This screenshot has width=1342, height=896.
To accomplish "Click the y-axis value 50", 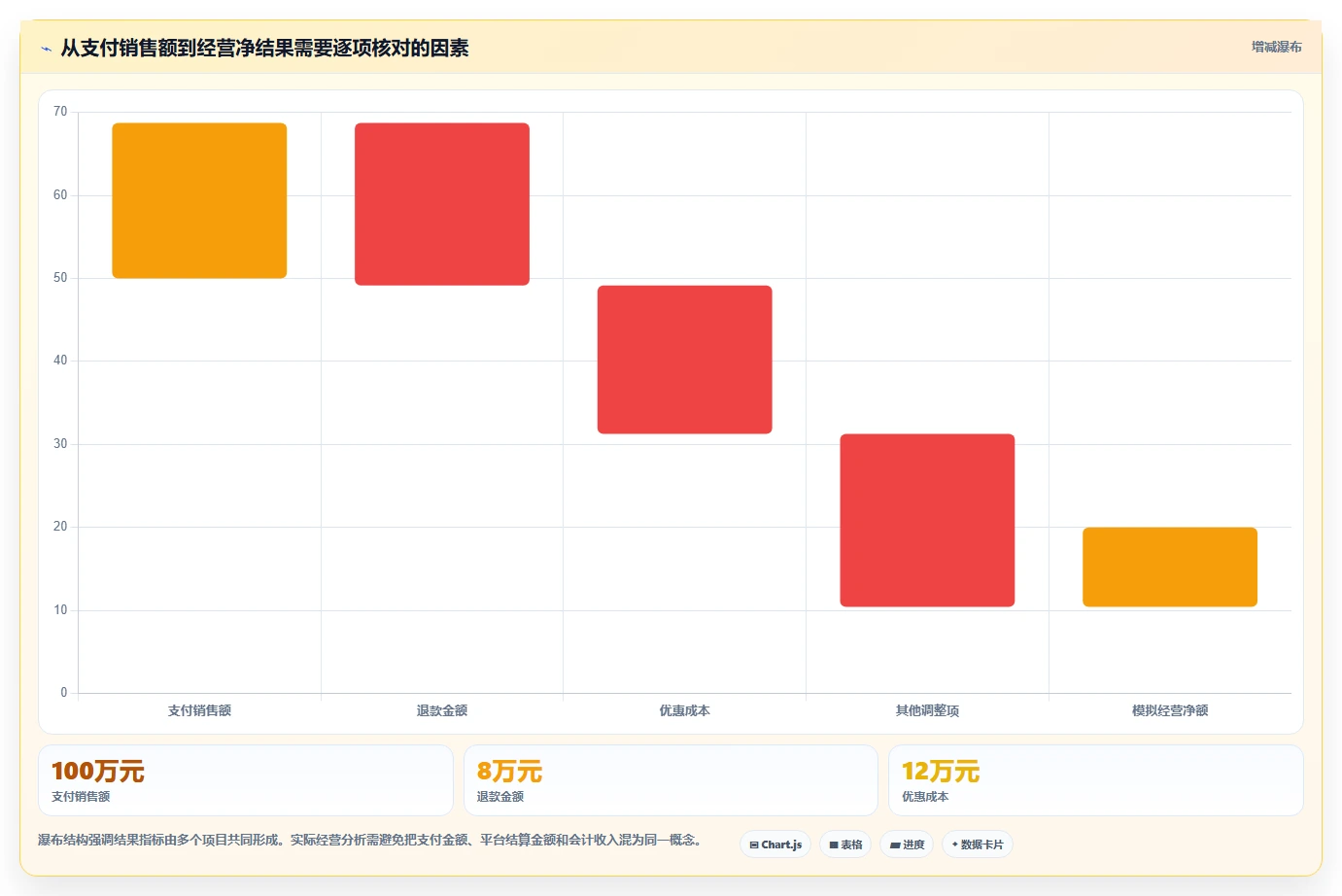I will 60,278.
